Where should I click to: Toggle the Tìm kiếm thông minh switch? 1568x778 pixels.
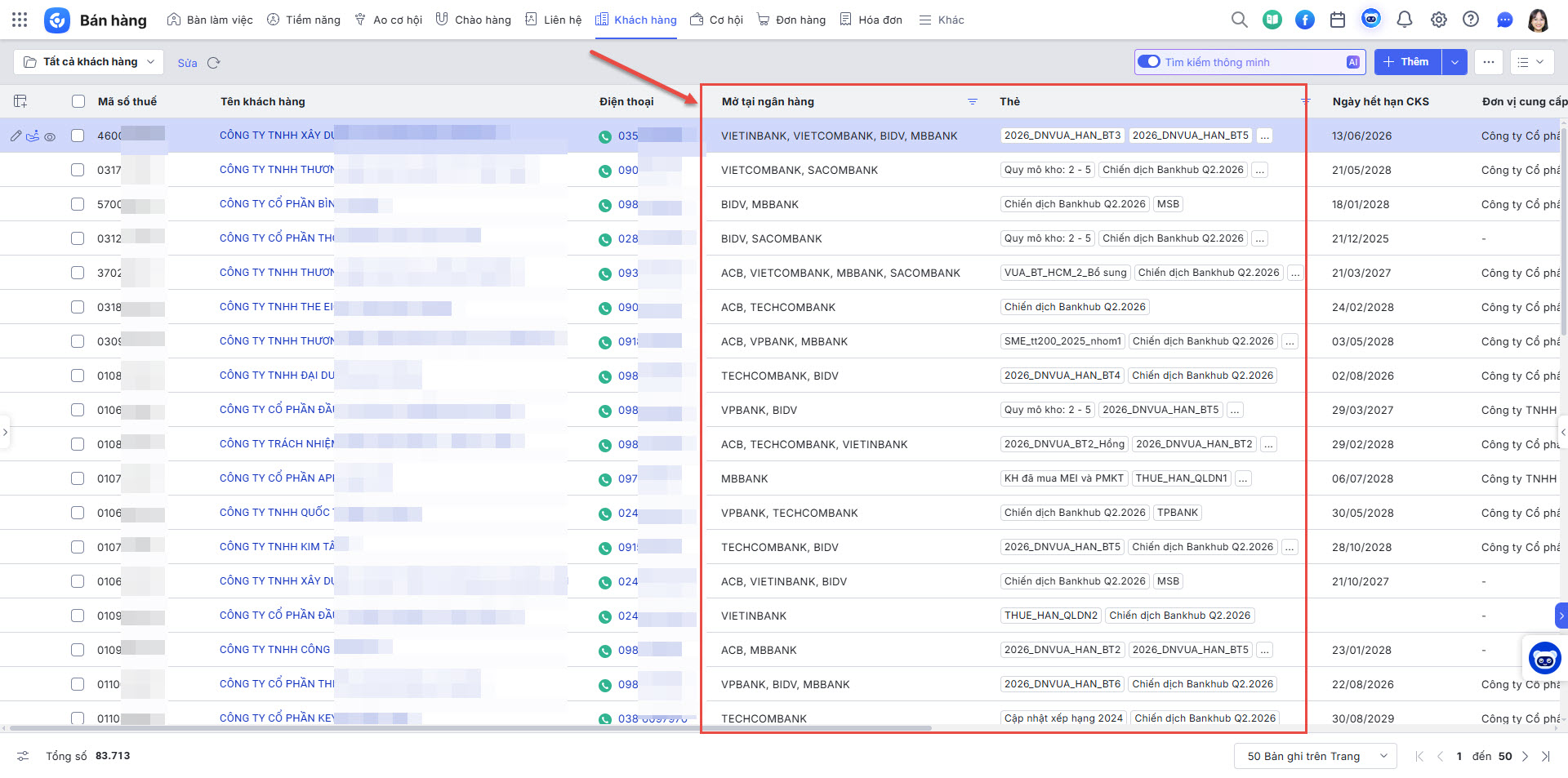[1149, 62]
